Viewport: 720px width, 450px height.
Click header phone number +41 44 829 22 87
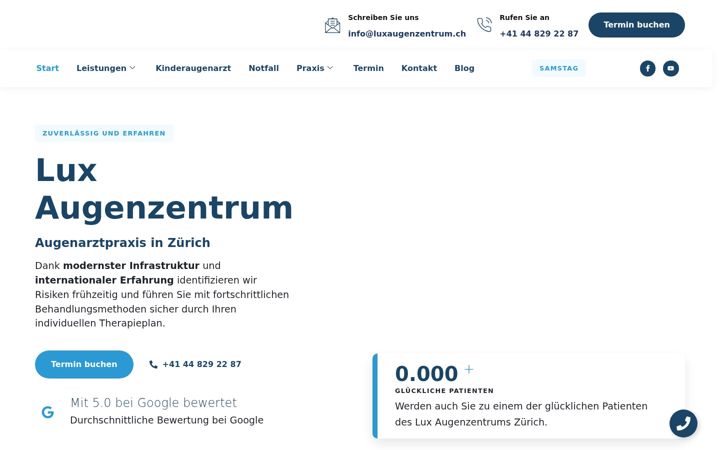pyautogui.click(x=539, y=34)
